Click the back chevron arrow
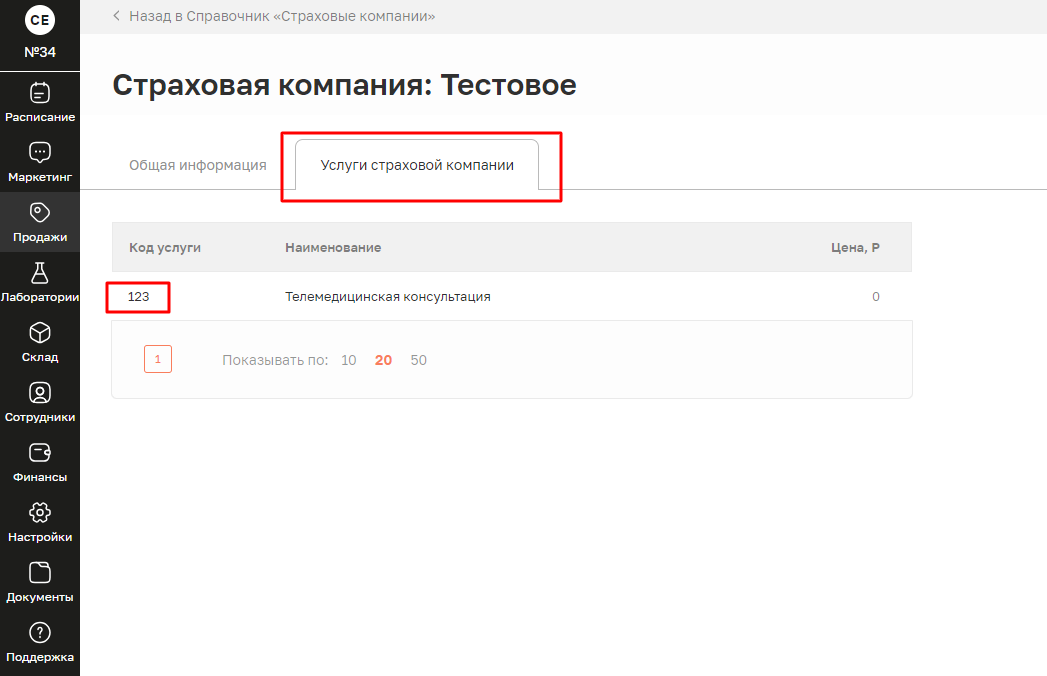 (x=116, y=16)
